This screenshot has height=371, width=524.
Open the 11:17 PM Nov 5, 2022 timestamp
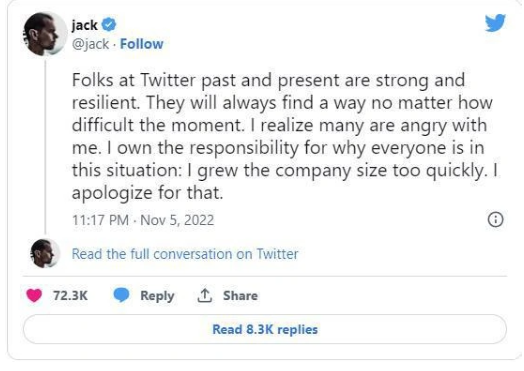143,220
